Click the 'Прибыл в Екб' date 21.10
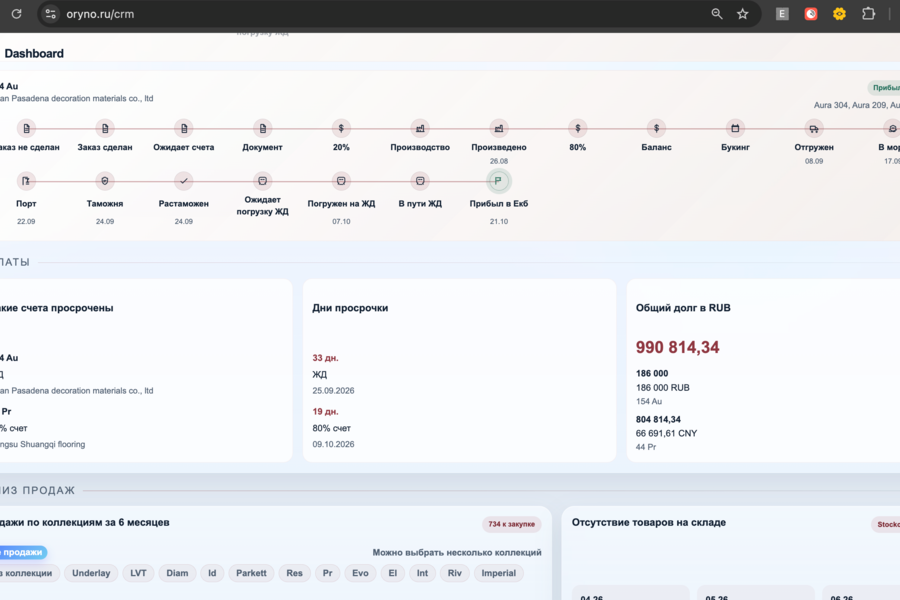Viewport: 900px width, 600px height. 499,221
